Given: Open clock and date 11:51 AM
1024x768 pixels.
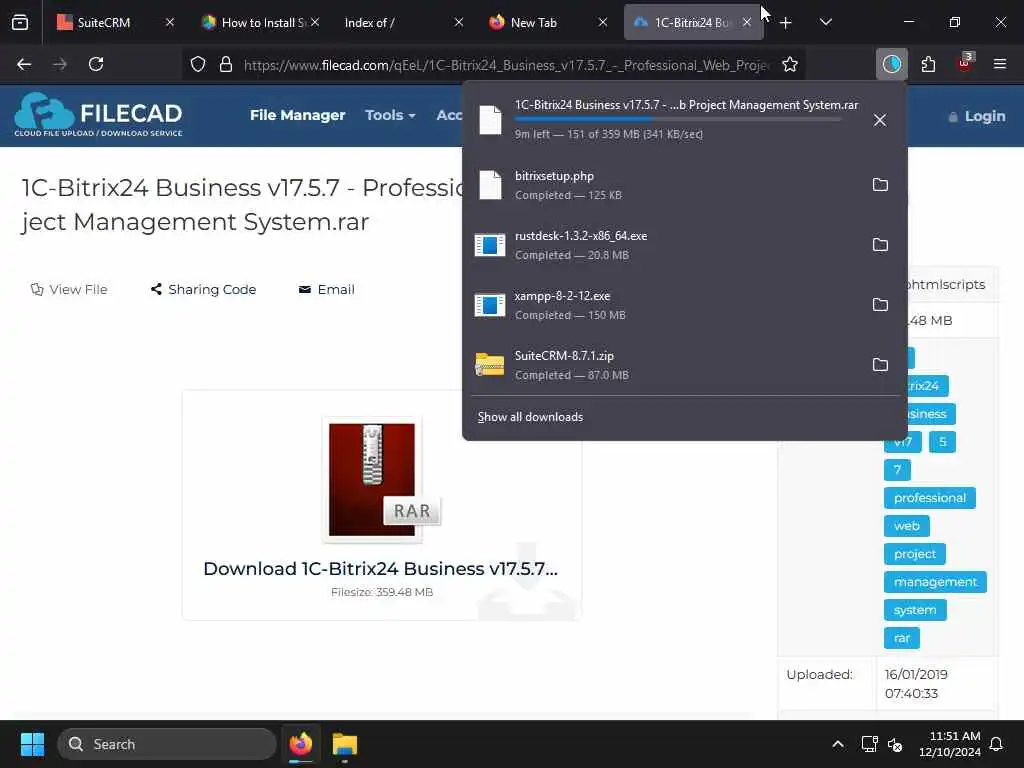Looking at the screenshot, I should click(x=950, y=744).
